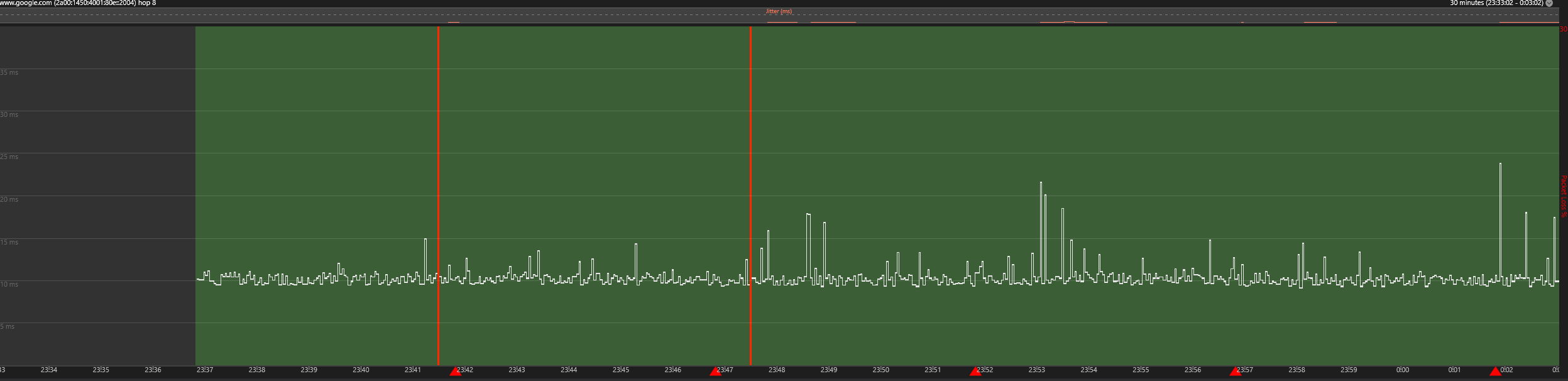
Task: Click the 15 ms axis label
Action: click(9, 242)
